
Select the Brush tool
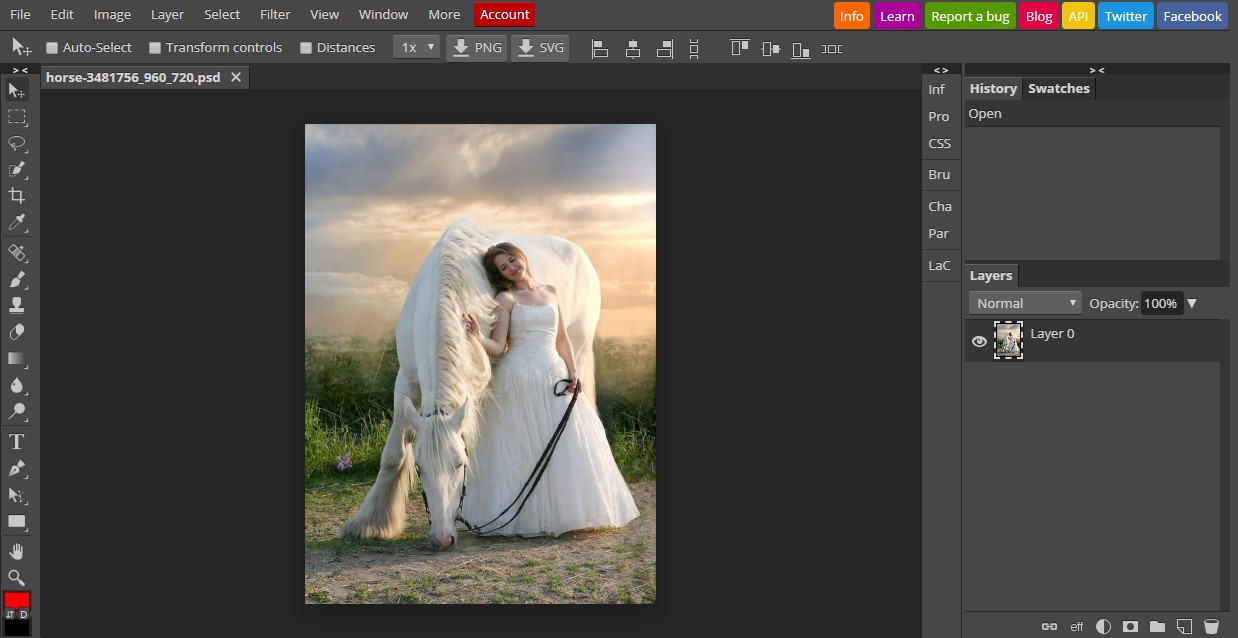(17, 279)
